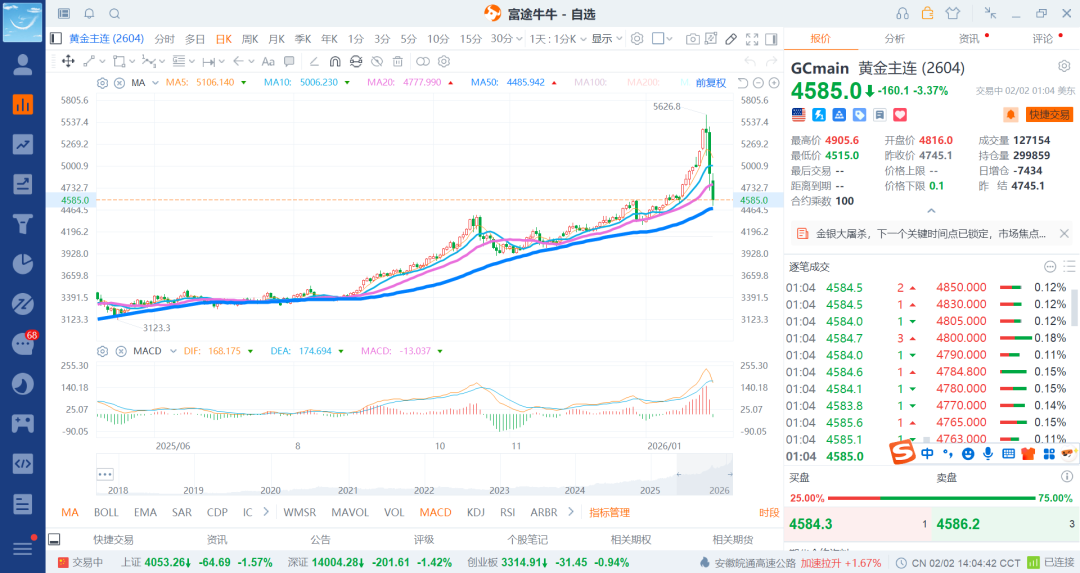Hide all drawings with eye-slash icon
Viewport: 1080px width, 573px height.
click(377, 61)
